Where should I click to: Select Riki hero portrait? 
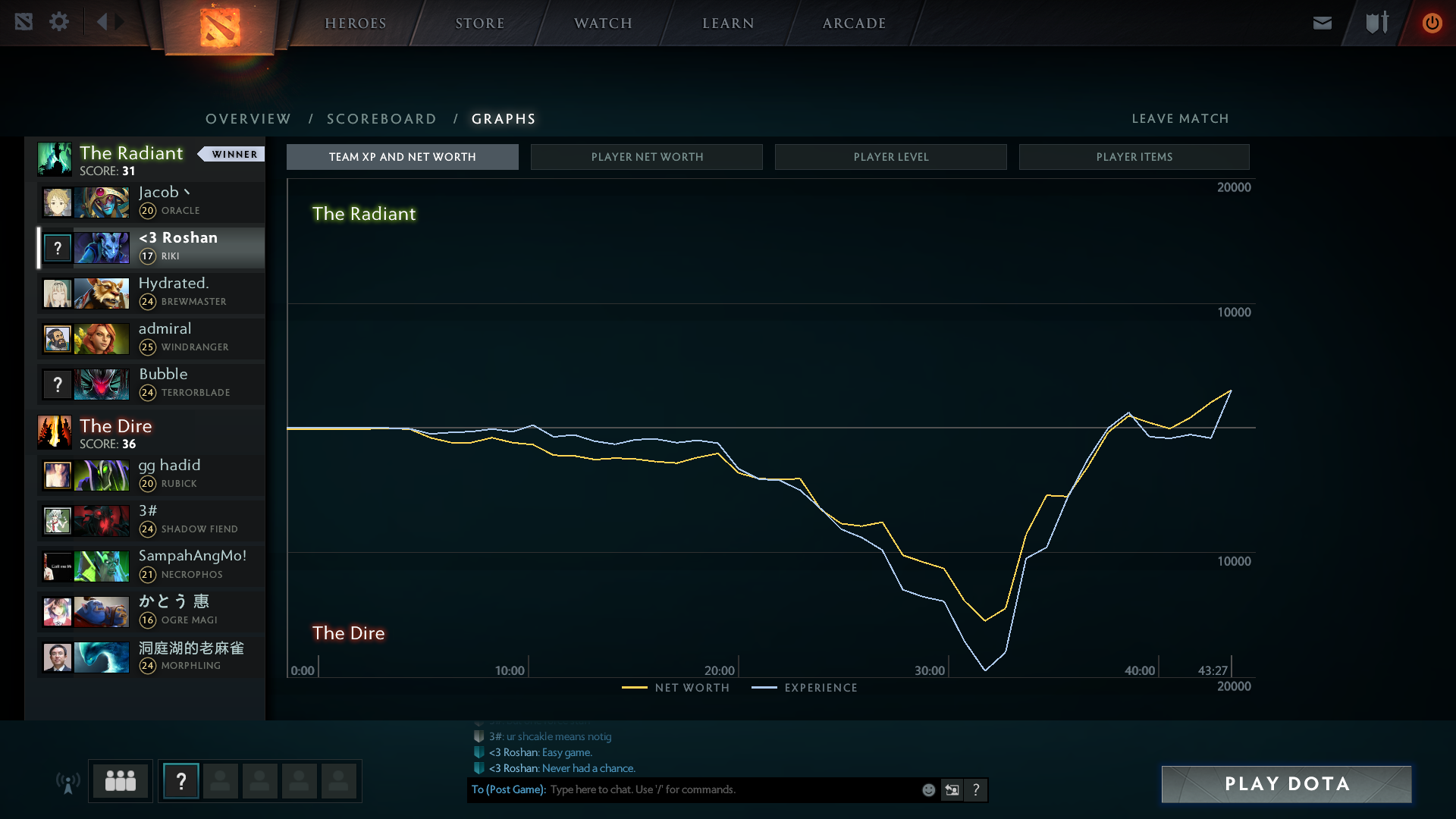[x=102, y=248]
